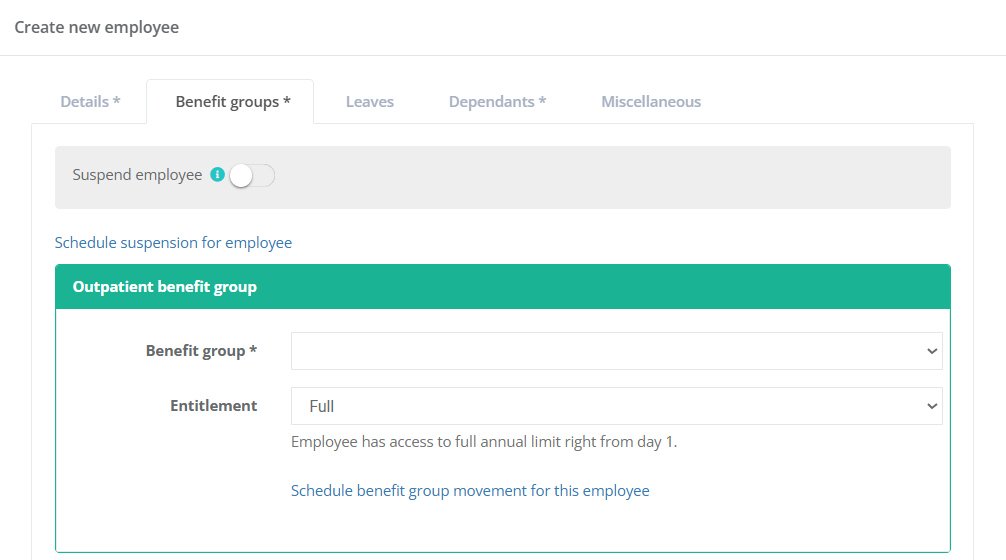This screenshot has width=1006, height=560.
Task: Go to the Dependants tab
Action: click(x=497, y=102)
